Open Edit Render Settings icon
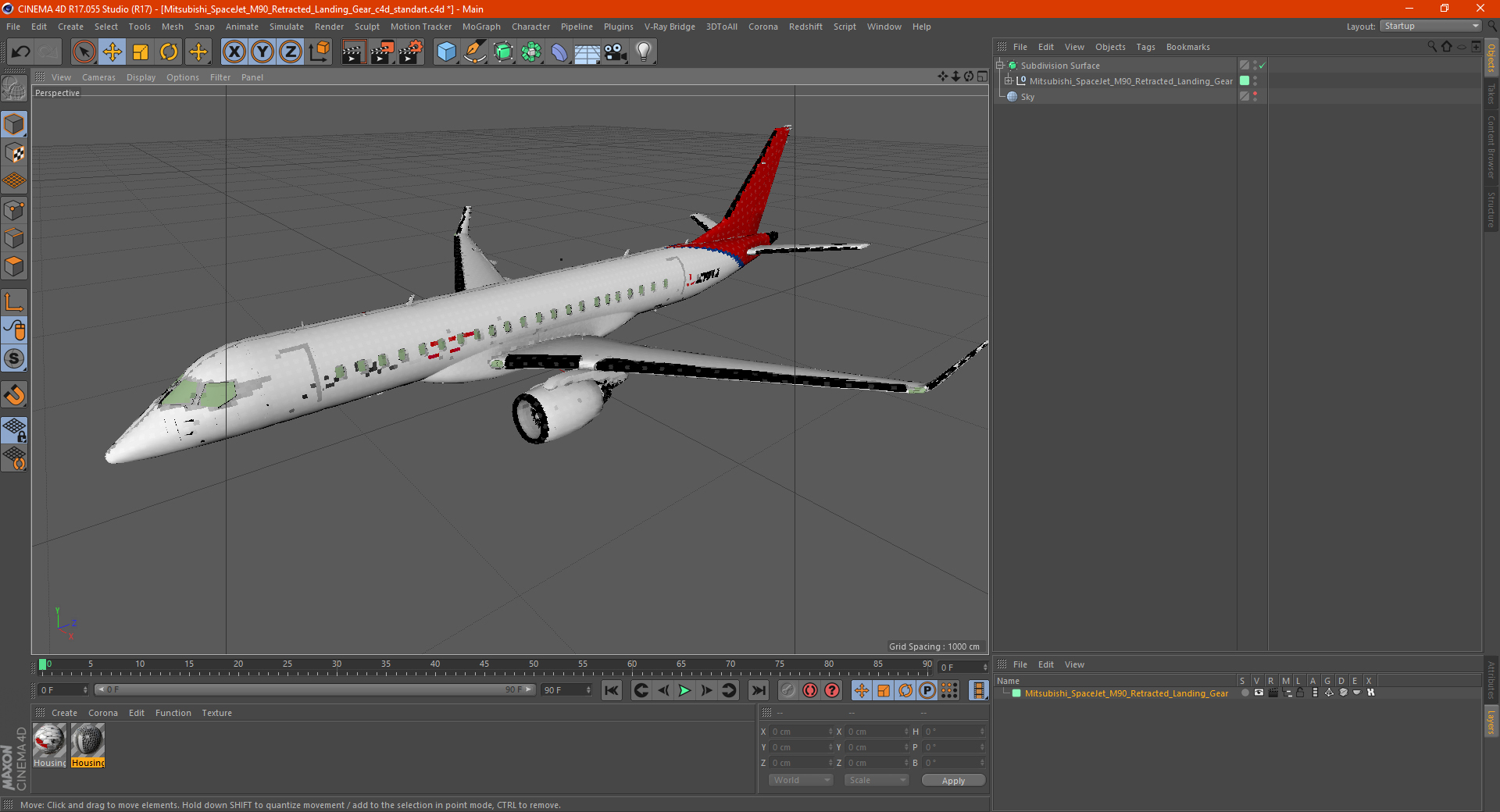Screen dimensions: 1500x812 tap(411, 52)
